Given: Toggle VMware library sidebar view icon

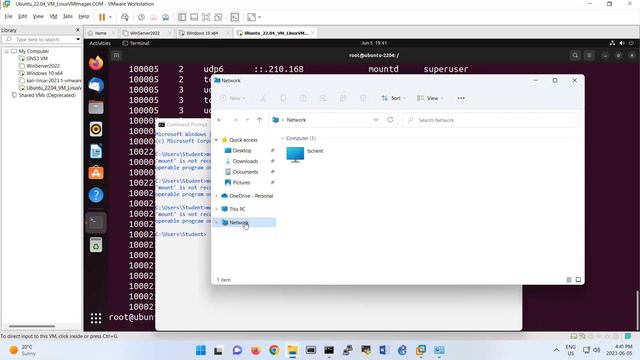Looking at the screenshot, I should [182, 17].
